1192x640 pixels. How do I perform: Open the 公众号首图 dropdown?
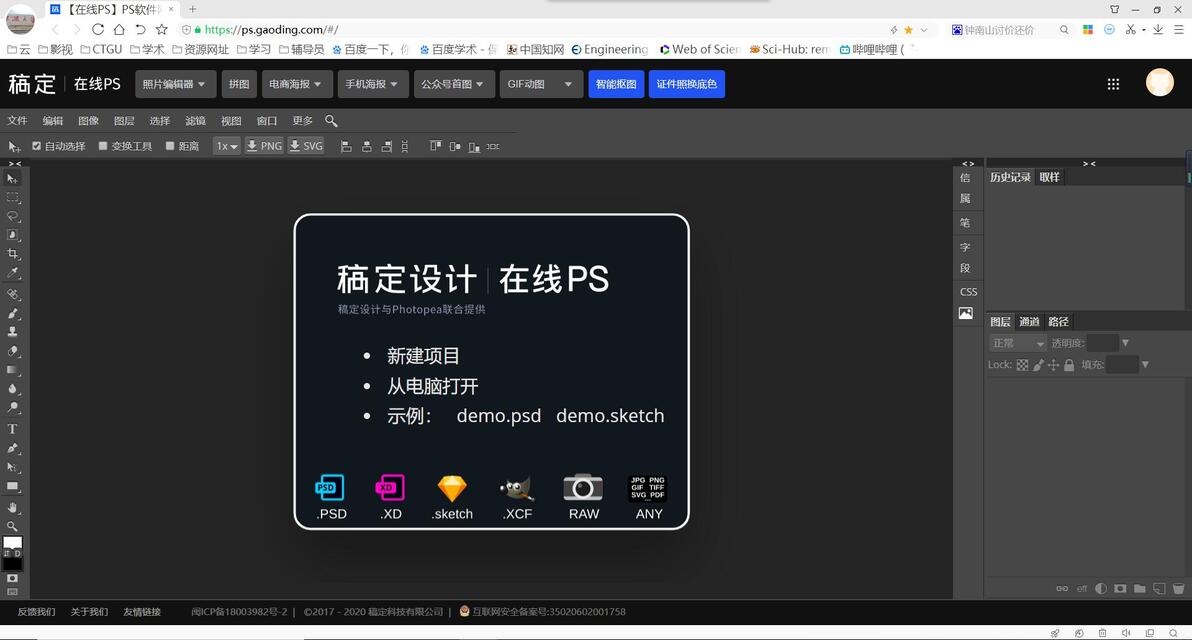click(455, 84)
